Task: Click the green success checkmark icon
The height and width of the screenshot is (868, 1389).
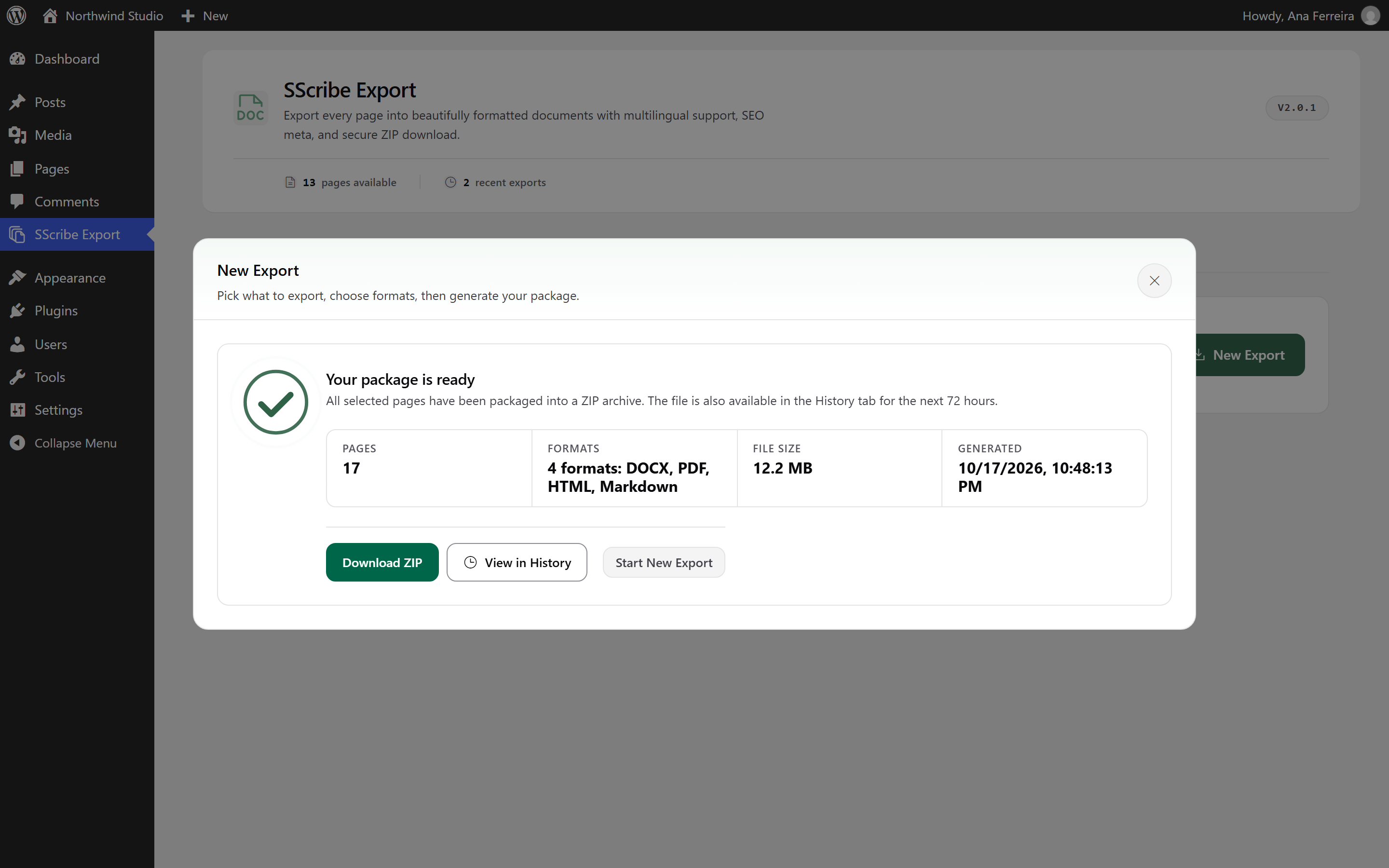Action: tap(276, 403)
